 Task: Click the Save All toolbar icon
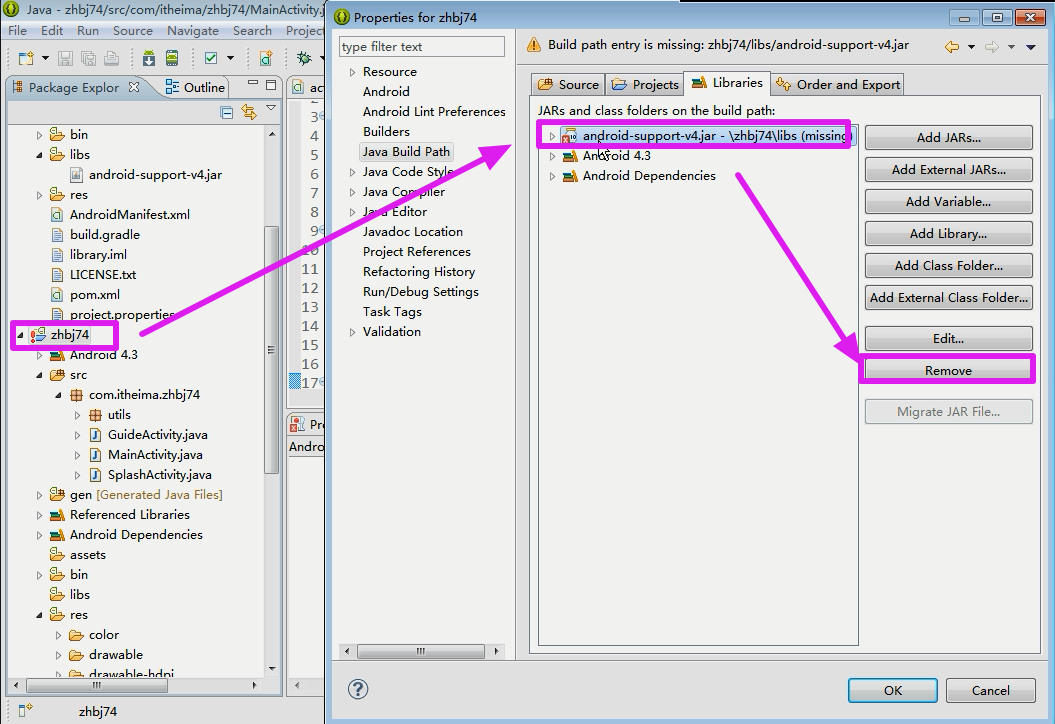(88, 59)
